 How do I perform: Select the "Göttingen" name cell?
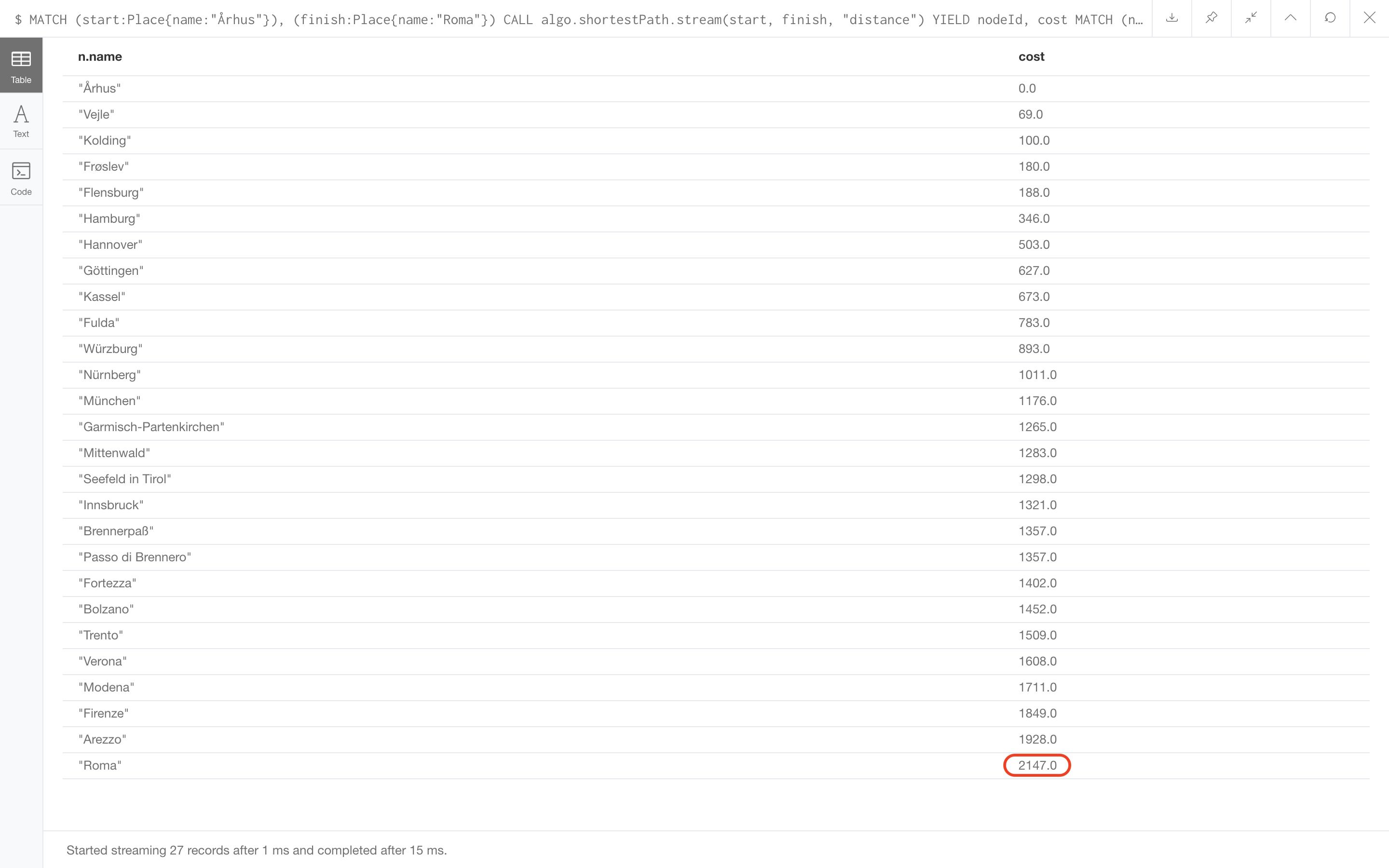(111, 271)
